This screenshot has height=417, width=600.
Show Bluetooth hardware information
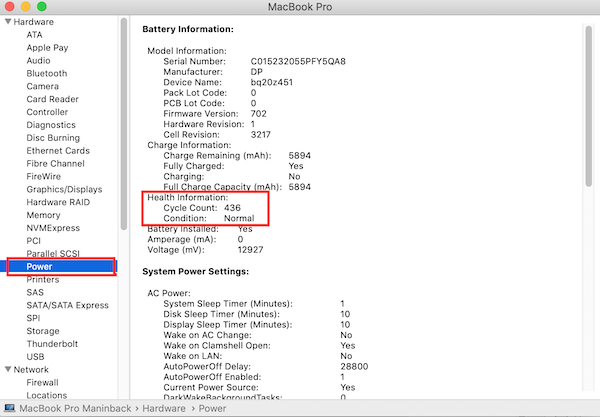click(x=47, y=73)
